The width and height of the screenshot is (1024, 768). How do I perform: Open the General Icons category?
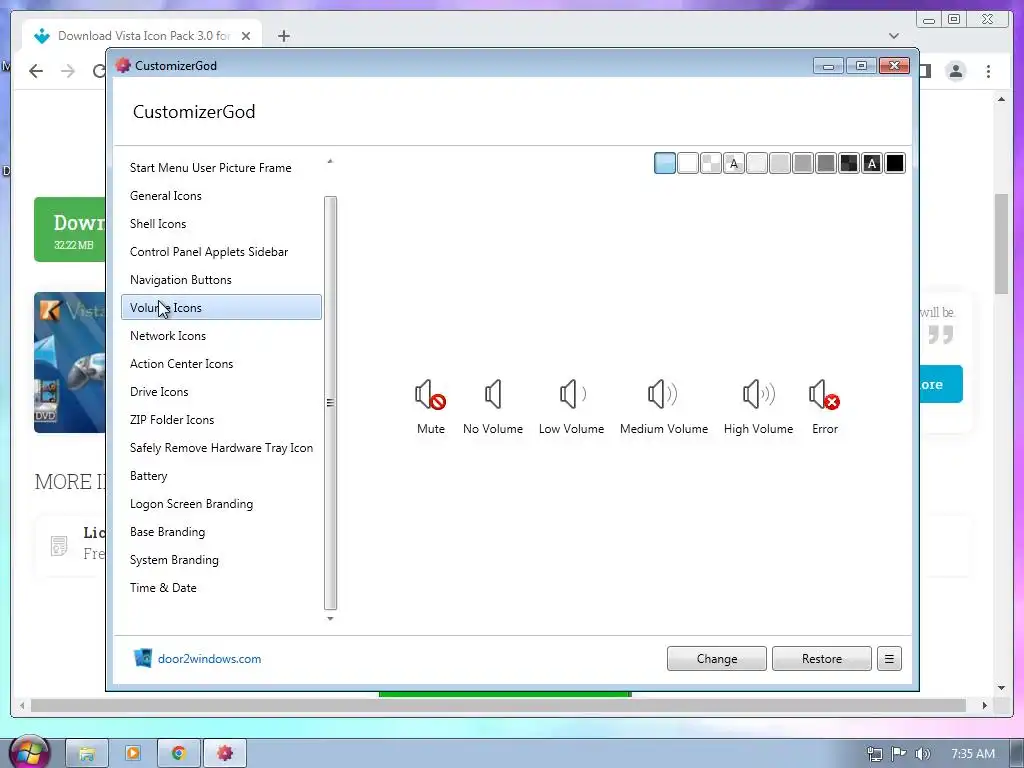click(x=221, y=196)
